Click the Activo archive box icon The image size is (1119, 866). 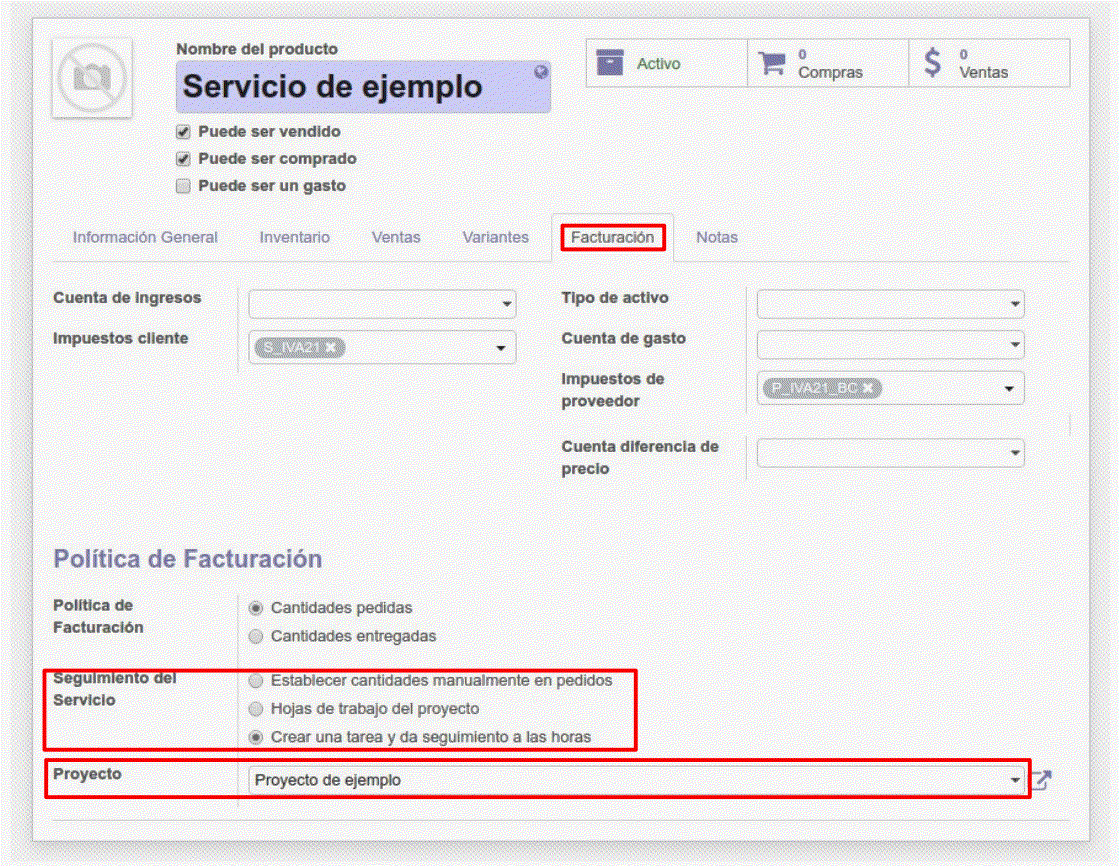(x=610, y=63)
